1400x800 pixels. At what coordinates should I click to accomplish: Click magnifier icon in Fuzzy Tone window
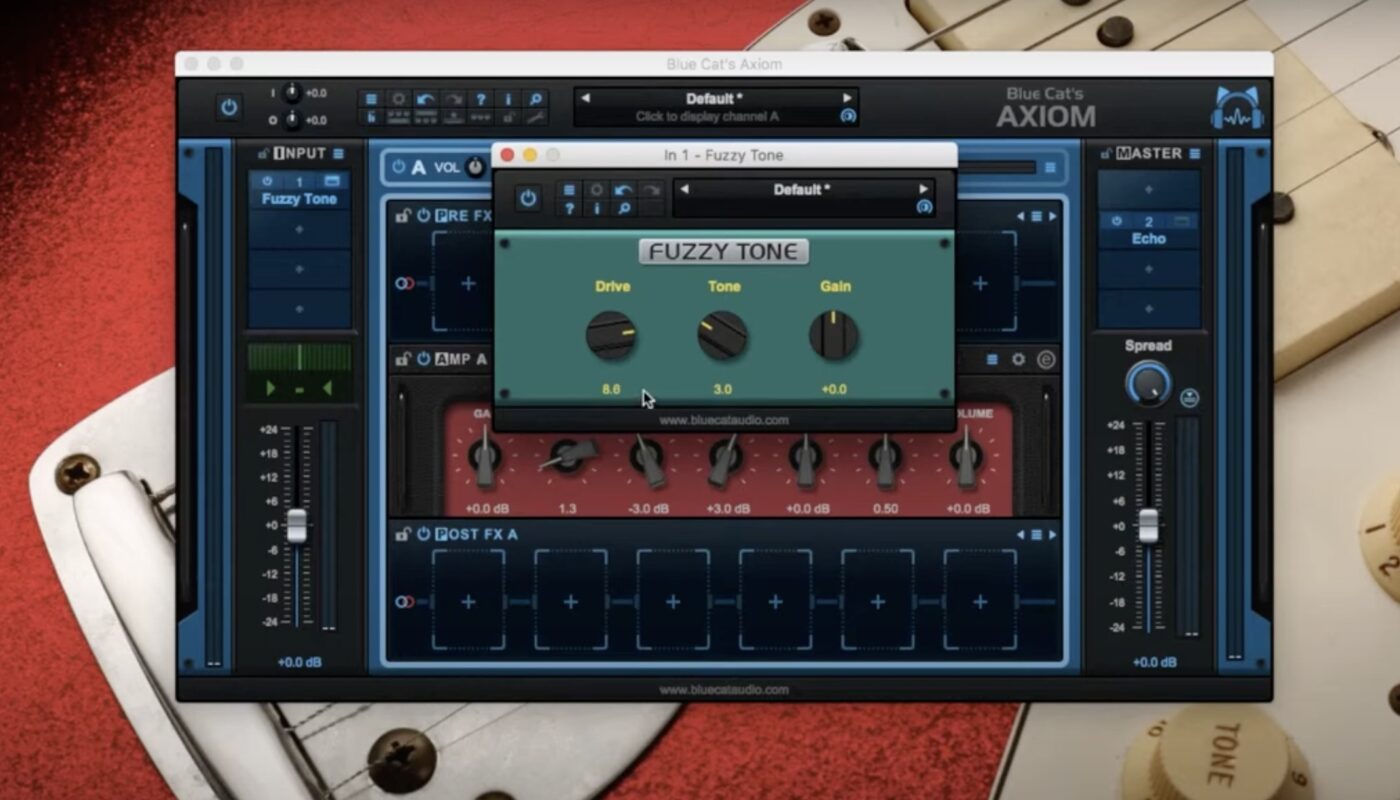pyautogui.click(x=624, y=208)
